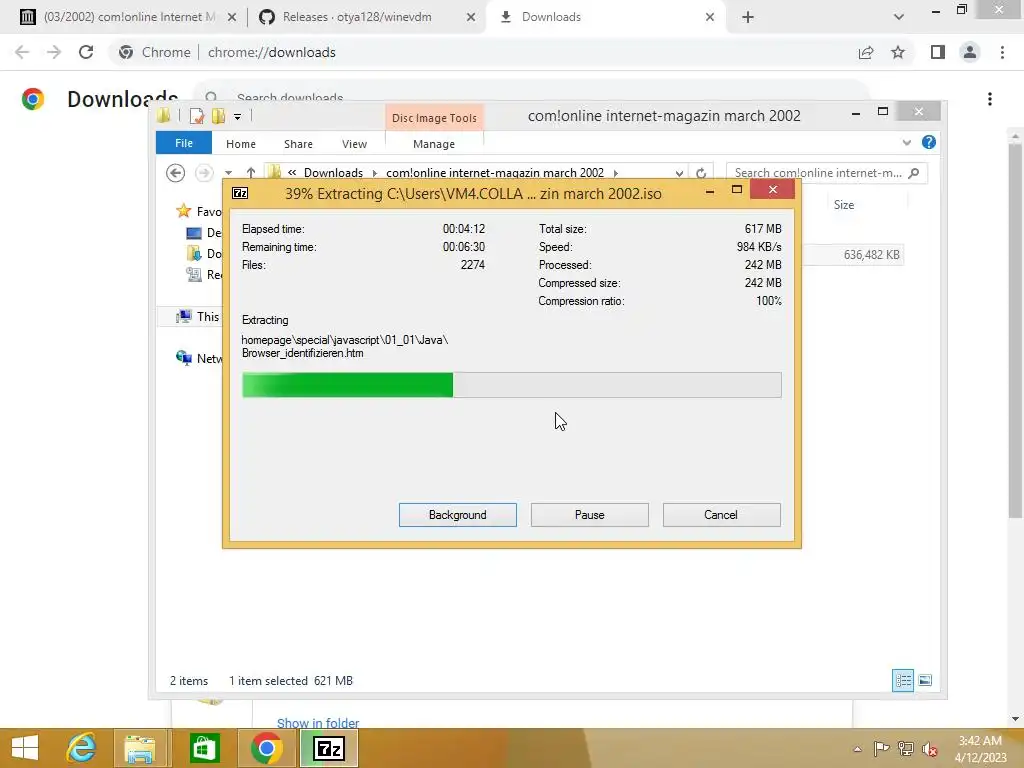
Task: Open the Downloads page more actions menu
Action: pos(990,99)
